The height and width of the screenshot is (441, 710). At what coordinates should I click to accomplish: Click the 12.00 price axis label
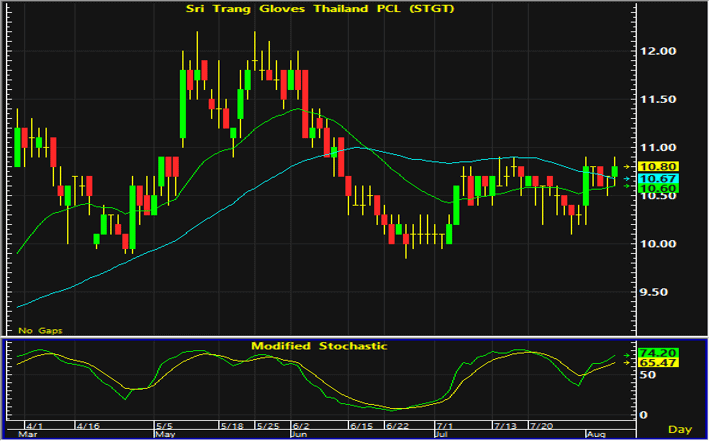pyautogui.click(x=658, y=51)
